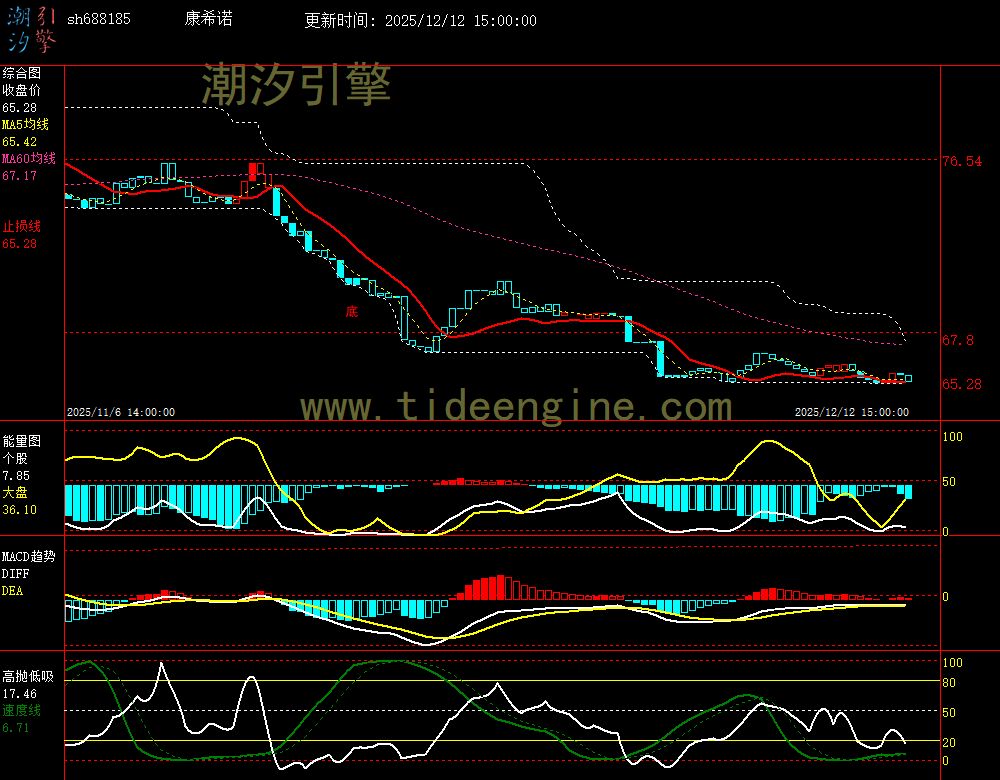Image resolution: width=1000 pixels, height=780 pixels.
Task: Click the end date label below main chart
Action: click(851, 412)
